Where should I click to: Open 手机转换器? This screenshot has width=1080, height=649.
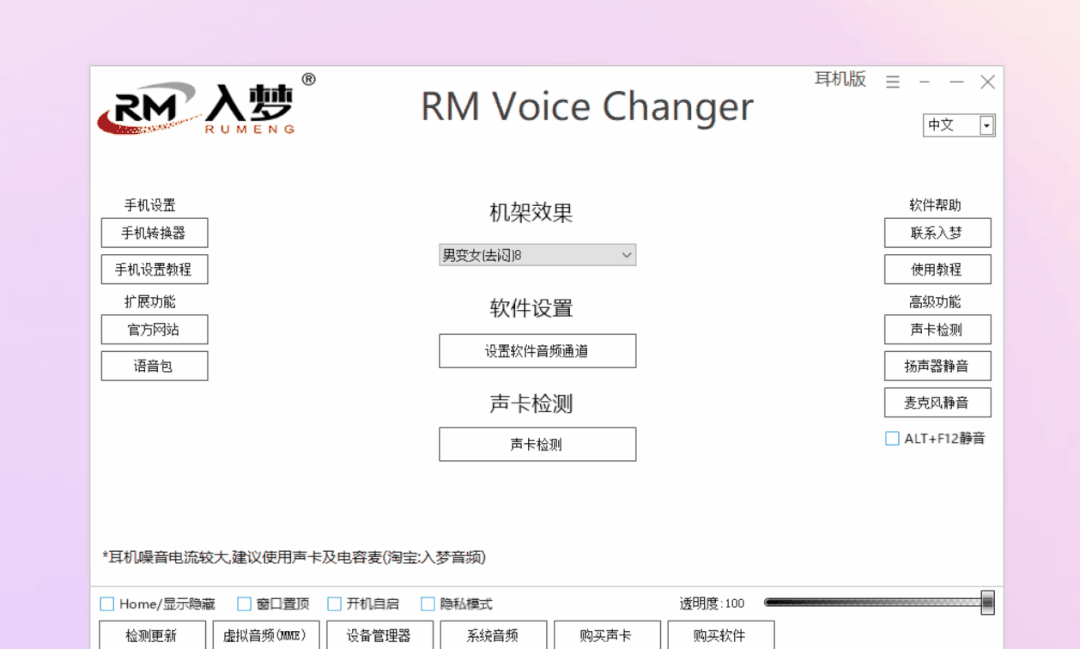coord(154,233)
